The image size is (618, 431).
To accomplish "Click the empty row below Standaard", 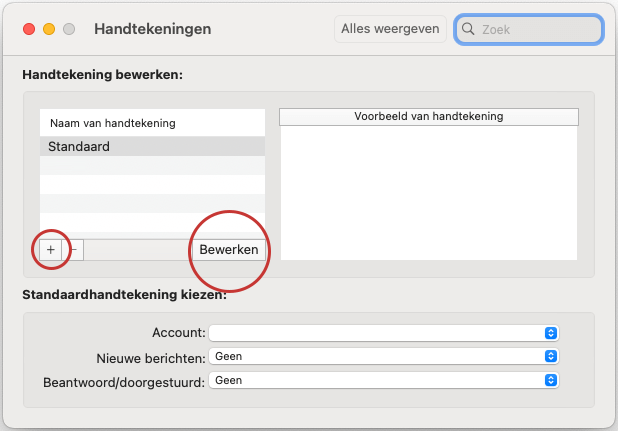I will [x=152, y=166].
